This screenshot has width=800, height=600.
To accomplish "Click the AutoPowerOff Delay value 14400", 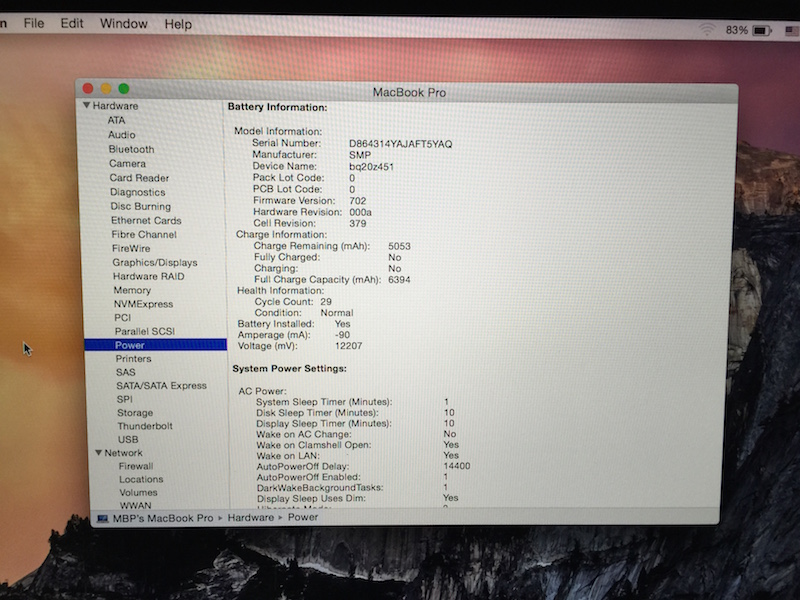I will pyautogui.click(x=457, y=466).
